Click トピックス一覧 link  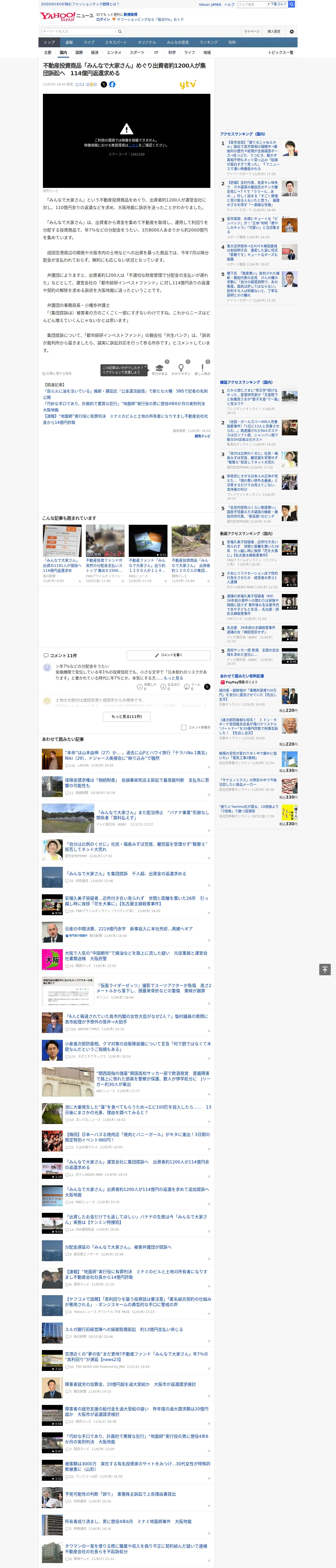(x=281, y=52)
